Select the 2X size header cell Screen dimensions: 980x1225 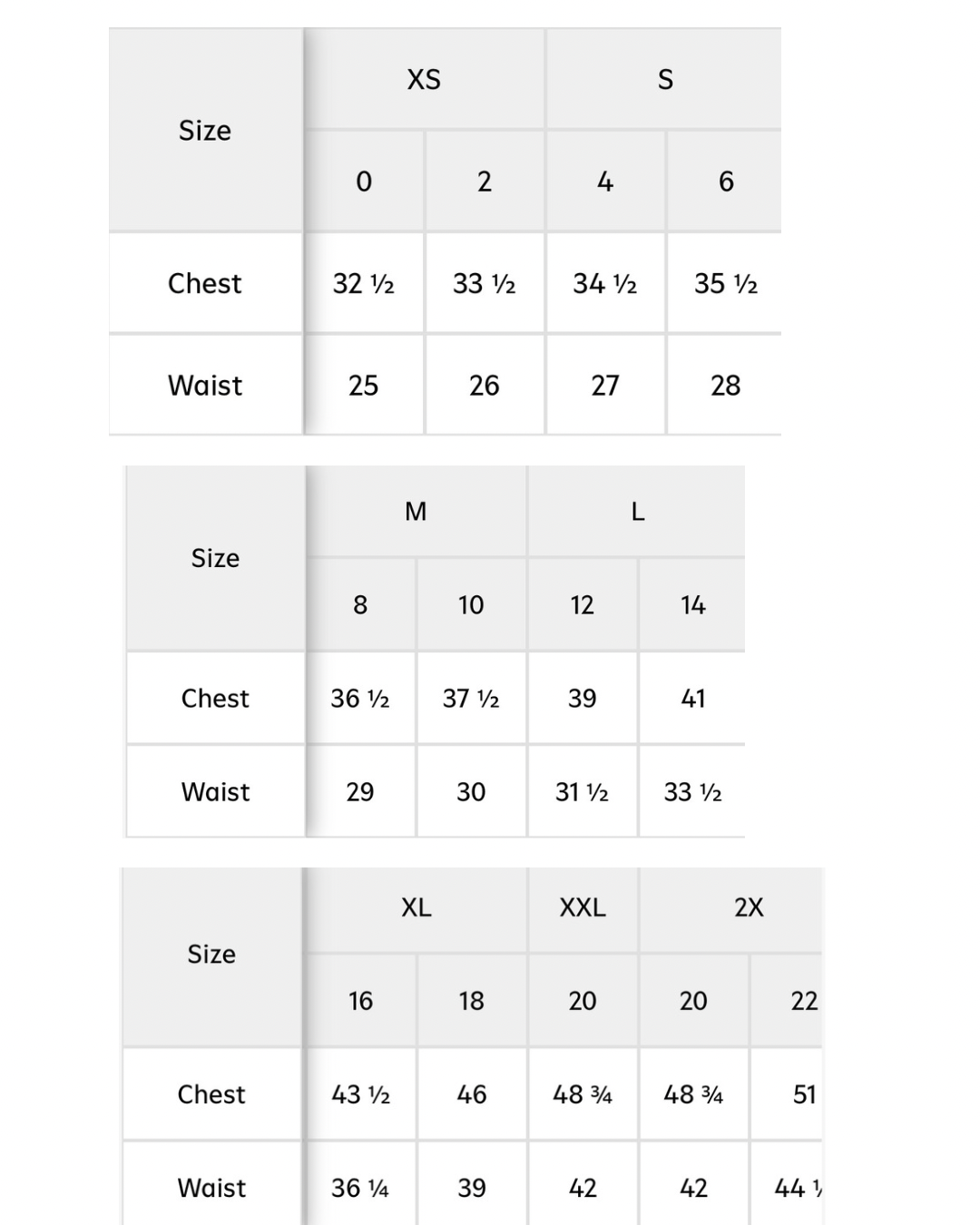pyautogui.click(x=749, y=907)
